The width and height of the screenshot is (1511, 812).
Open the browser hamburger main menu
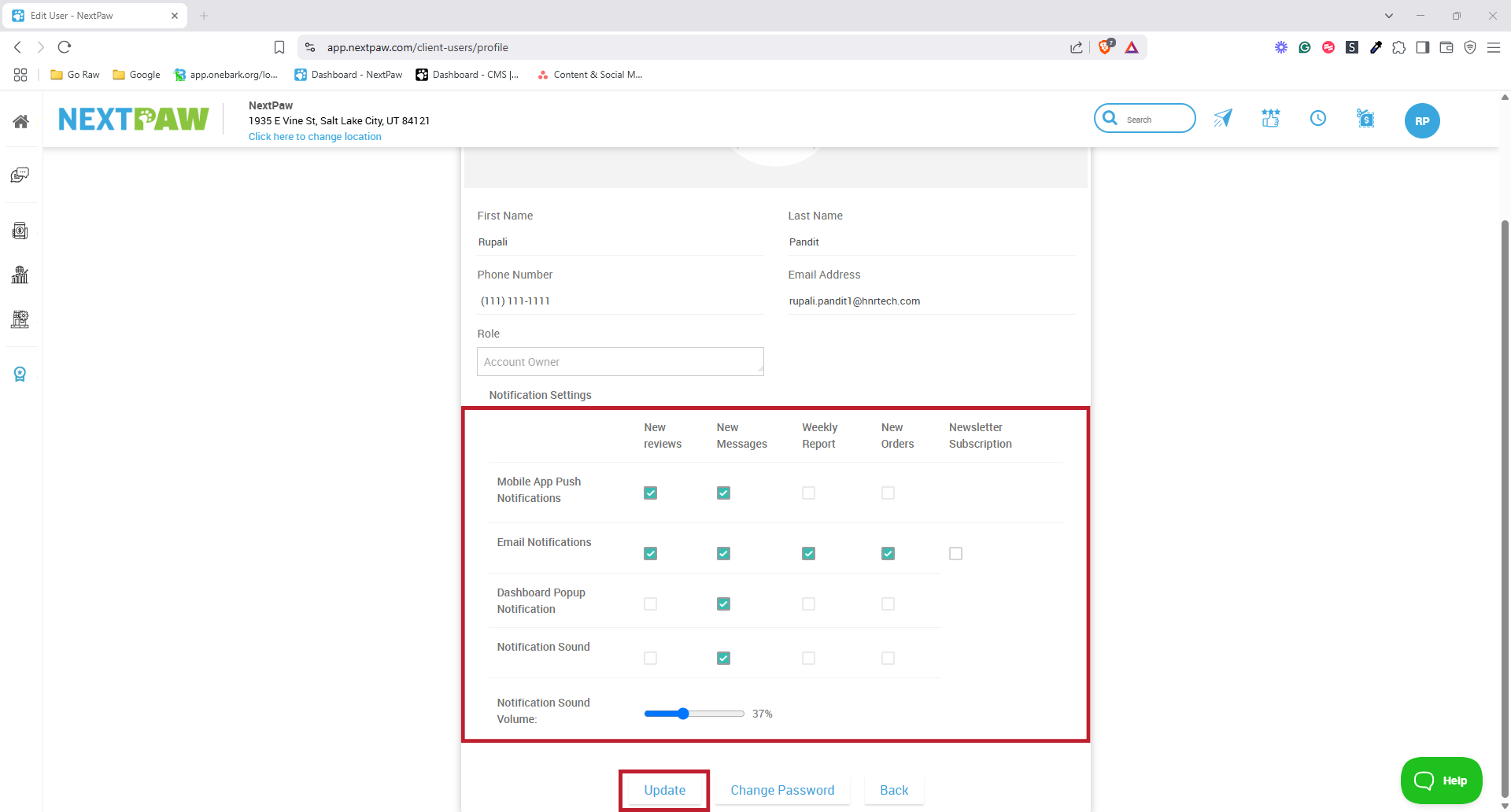pos(1494,47)
